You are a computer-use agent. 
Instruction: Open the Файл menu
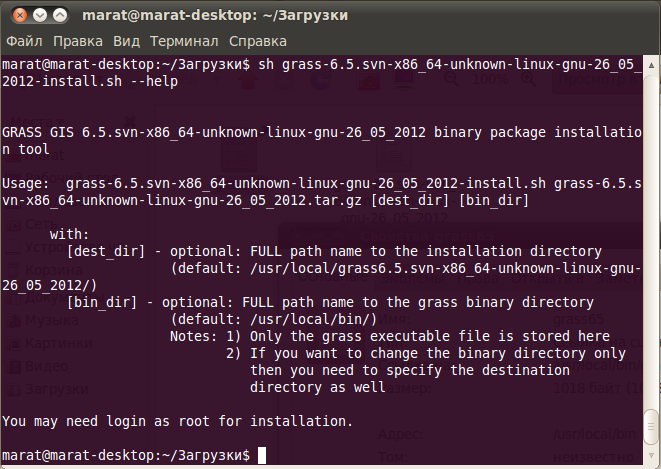point(24,41)
